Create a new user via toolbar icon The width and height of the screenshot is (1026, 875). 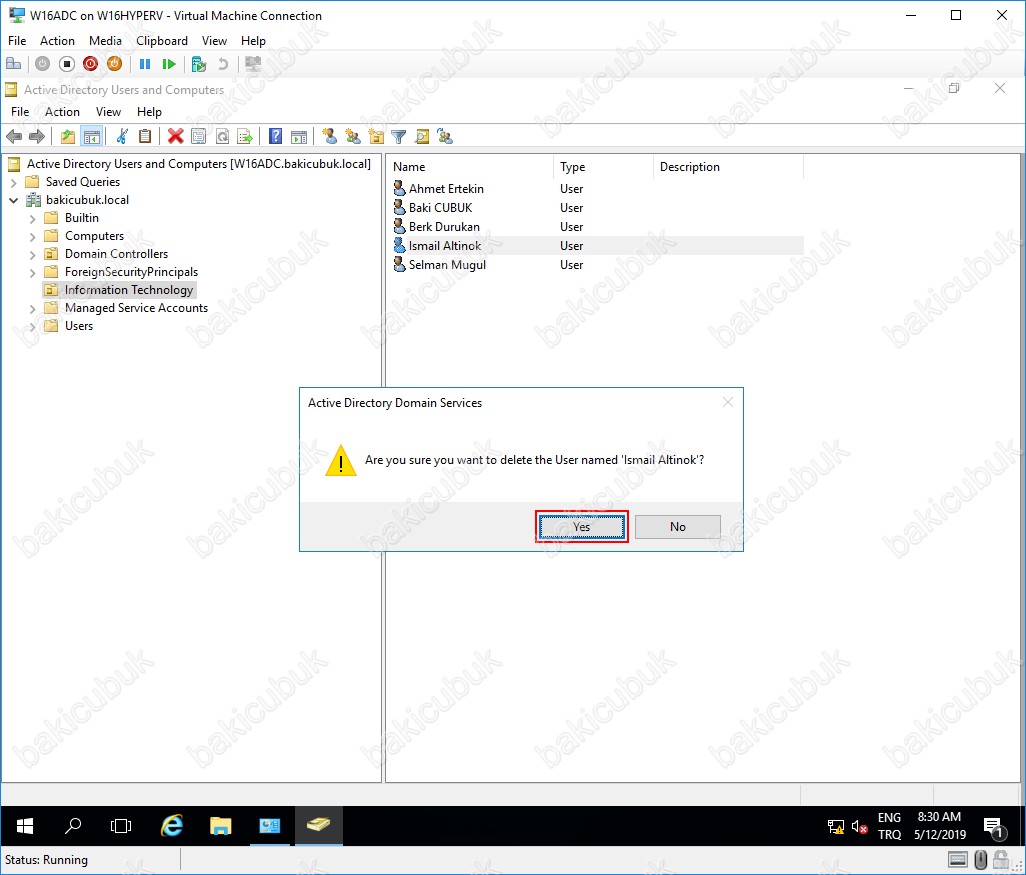(330, 136)
